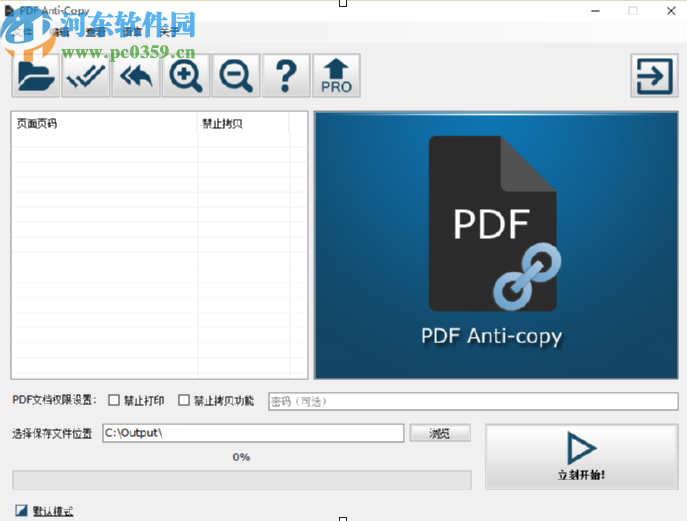Enable the 禁止打印 checkbox
The width and height of the screenshot is (687, 521).
tap(114, 400)
